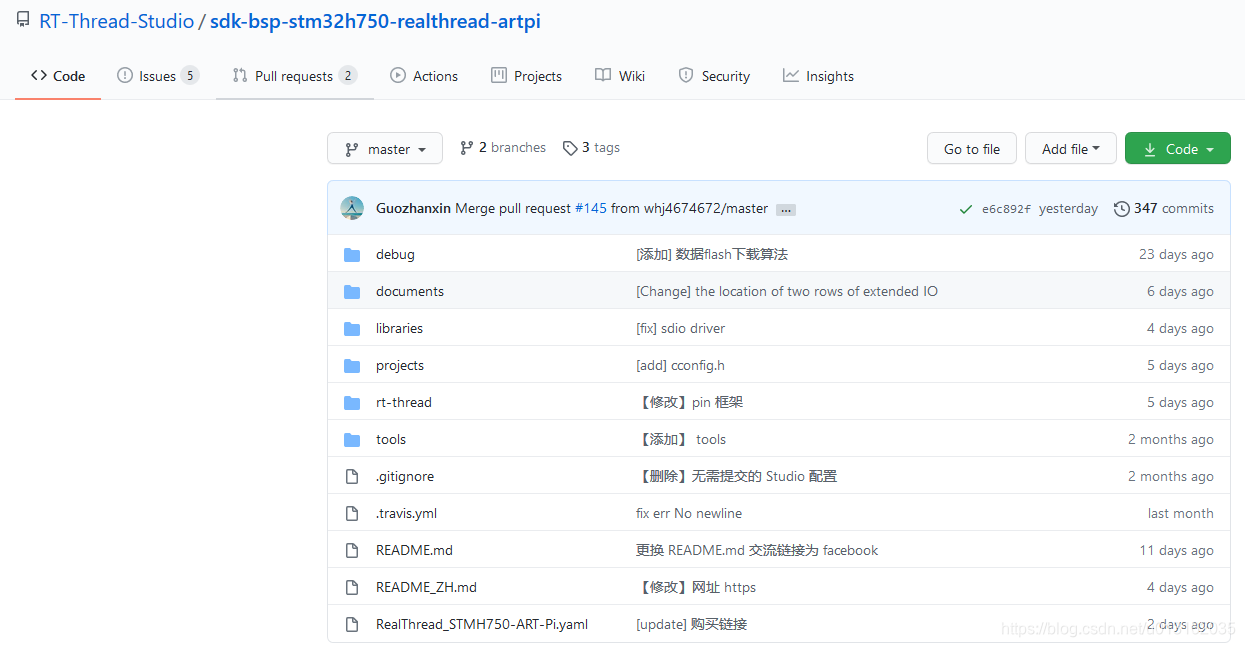Screen dimensions: 1245x647
Task: Click the libraries folder icon
Action: (x=352, y=329)
